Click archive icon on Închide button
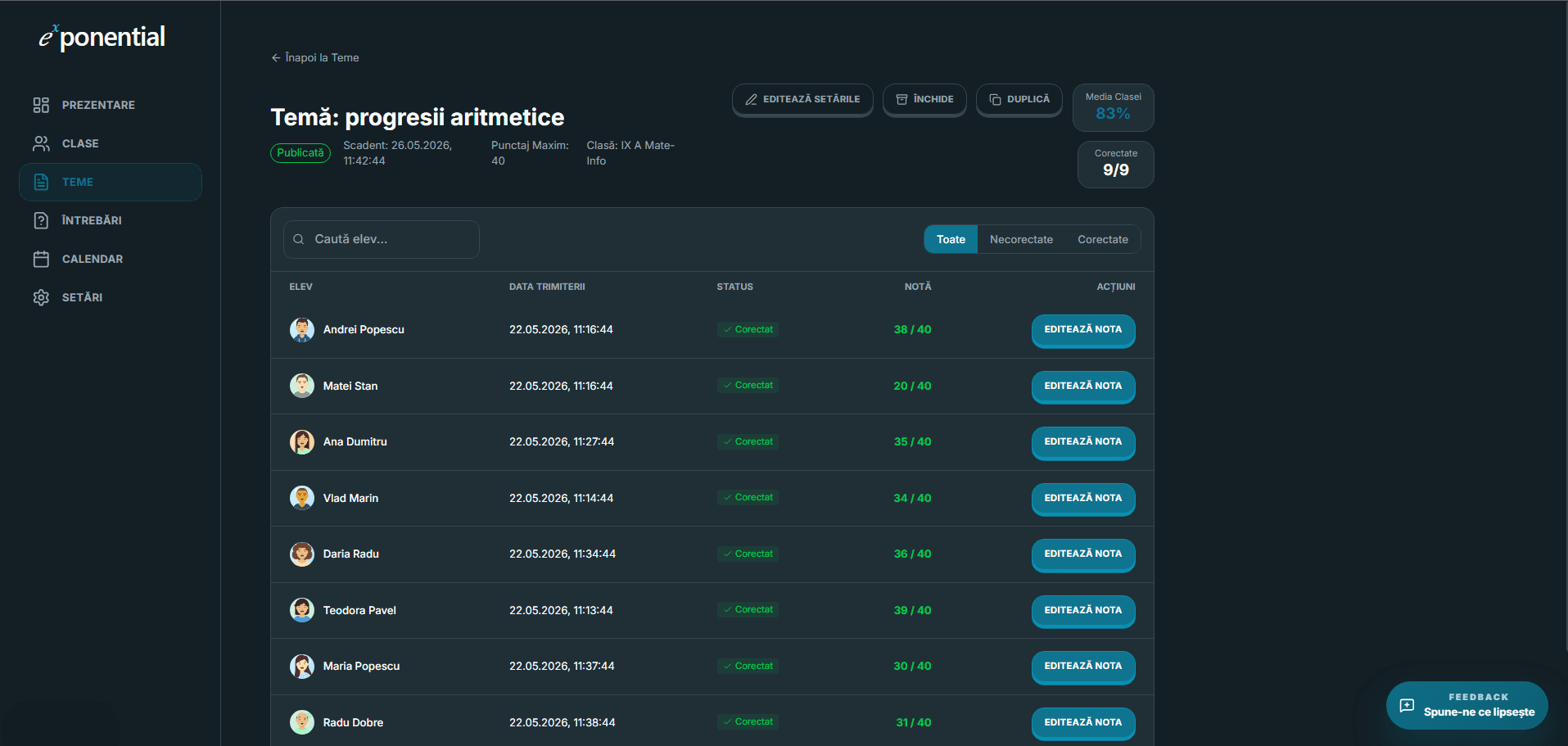Image resolution: width=1568 pixels, height=746 pixels. coord(901,99)
